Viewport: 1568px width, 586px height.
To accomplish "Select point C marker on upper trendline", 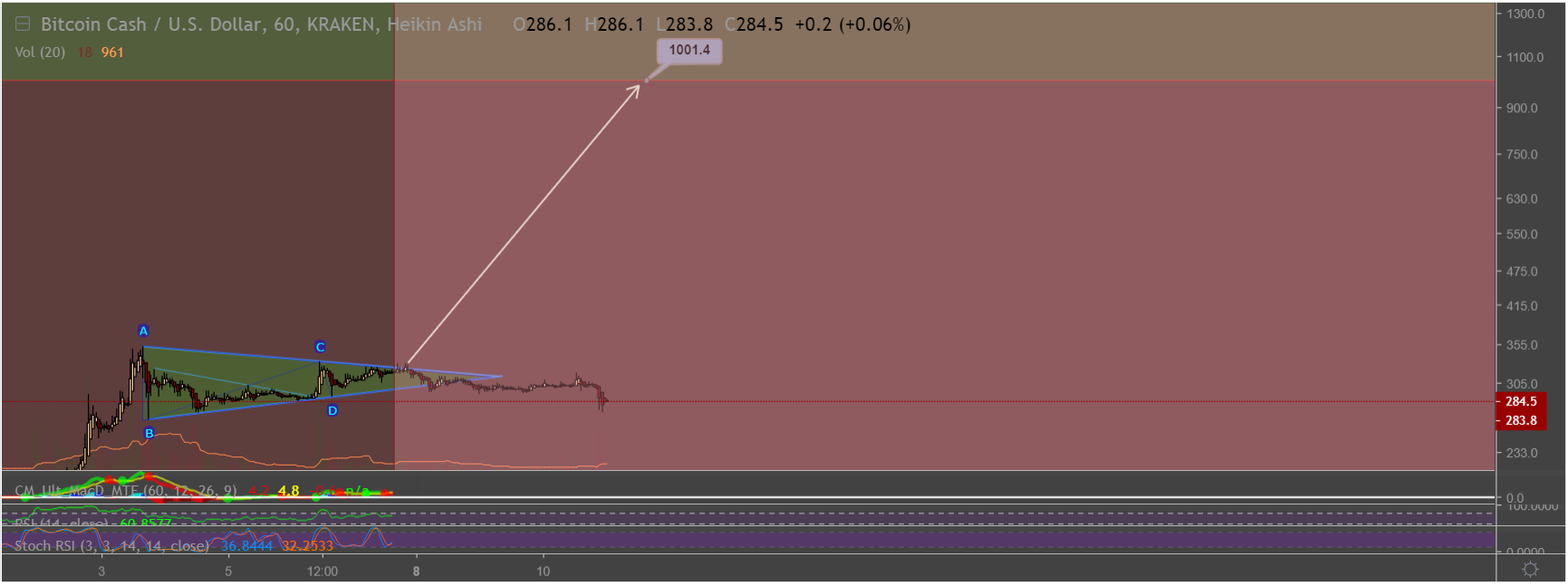I will 320,347.
